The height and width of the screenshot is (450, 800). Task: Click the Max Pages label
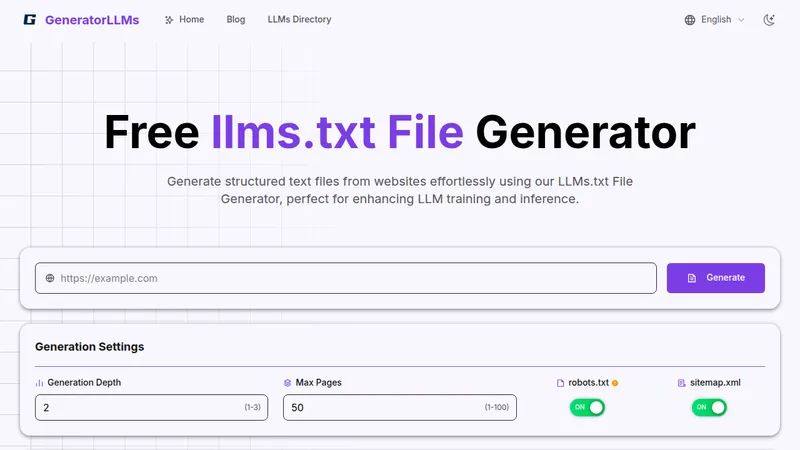[318, 382]
